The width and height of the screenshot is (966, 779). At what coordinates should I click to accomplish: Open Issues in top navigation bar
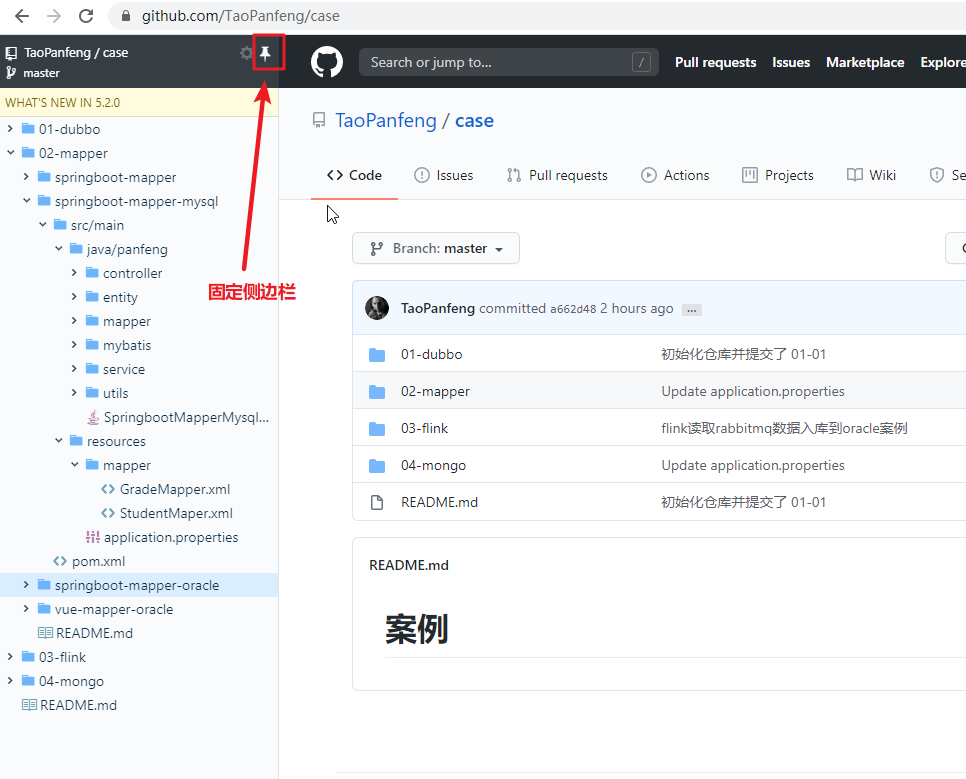791,62
